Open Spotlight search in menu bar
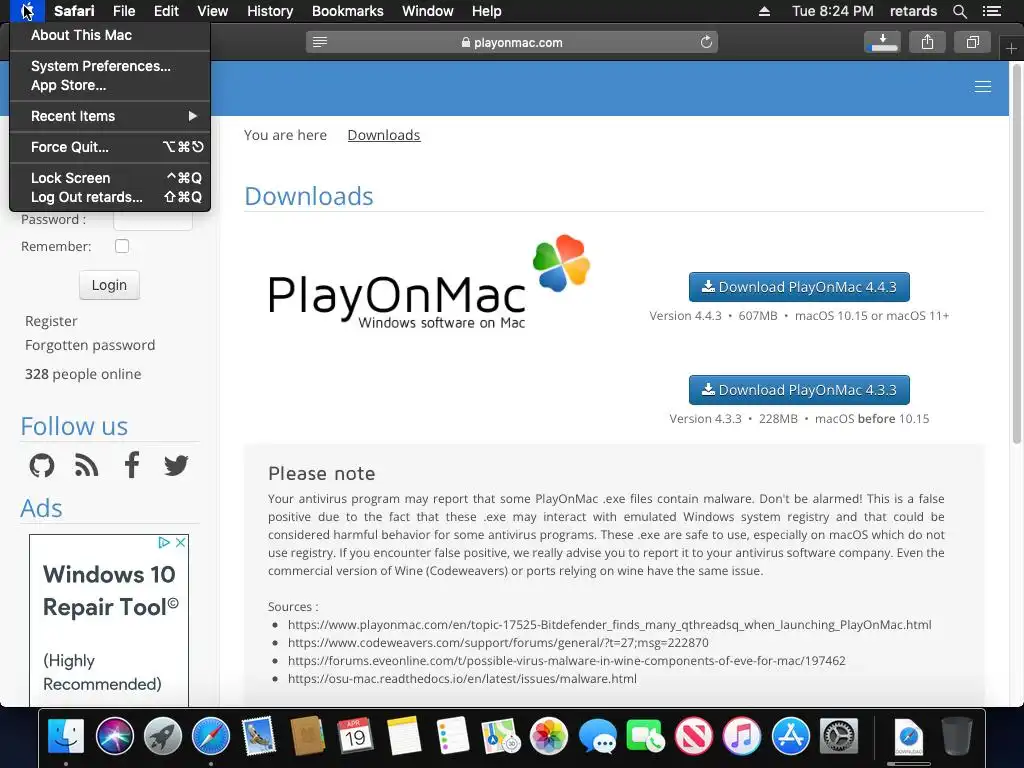Image resolution: width=1024 pixels, height=768 pixels. click(959, 11)
